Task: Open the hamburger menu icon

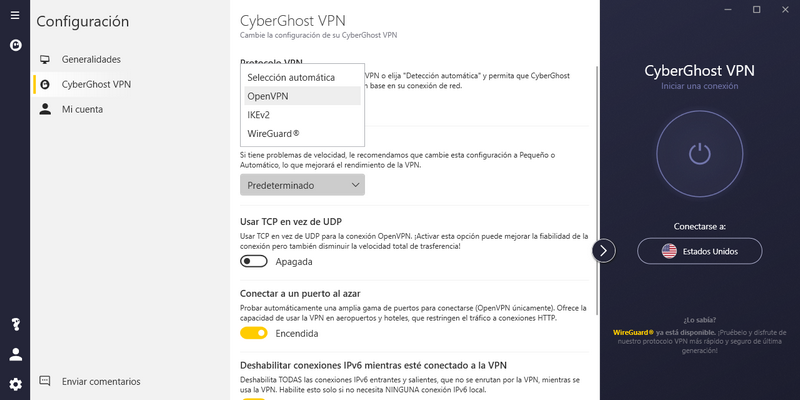Action: (15, 15)
